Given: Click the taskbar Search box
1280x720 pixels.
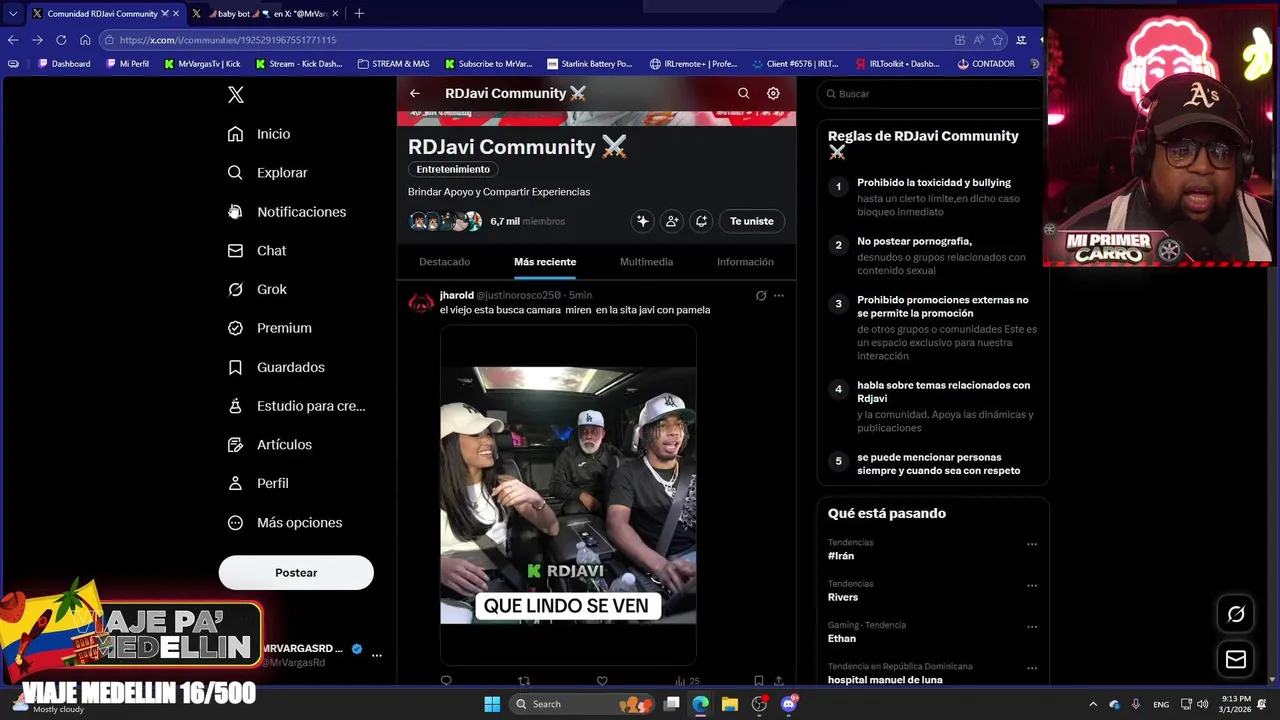Looking at the screenshot, I should pos(582,704).
